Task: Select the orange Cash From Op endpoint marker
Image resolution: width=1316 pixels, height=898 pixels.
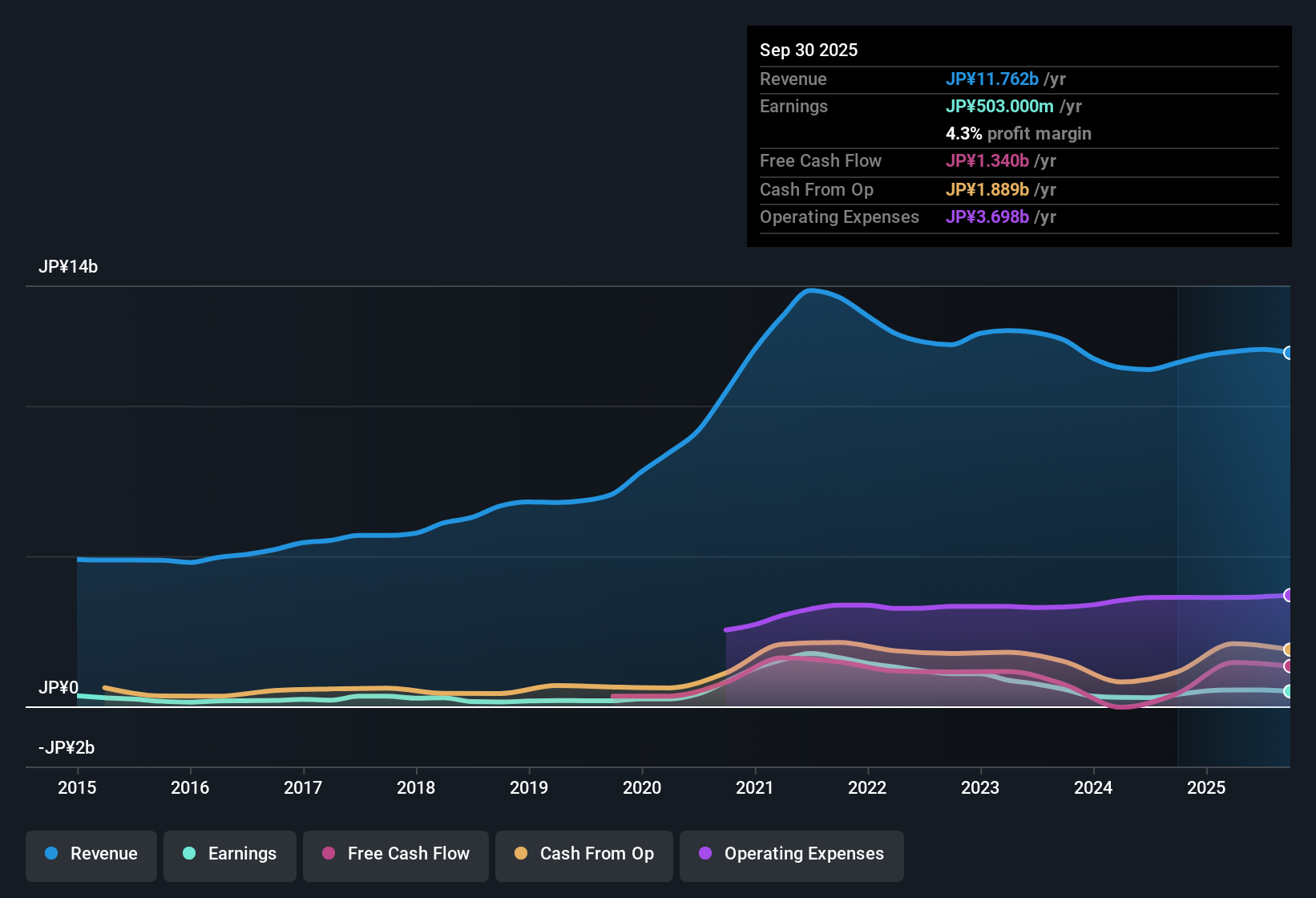Action: tap(1289, 650)
